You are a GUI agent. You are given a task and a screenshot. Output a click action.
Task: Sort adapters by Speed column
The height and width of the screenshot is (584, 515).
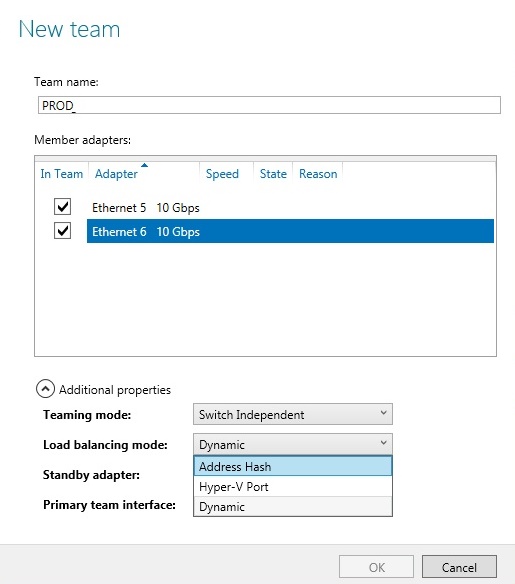point(222,174)
